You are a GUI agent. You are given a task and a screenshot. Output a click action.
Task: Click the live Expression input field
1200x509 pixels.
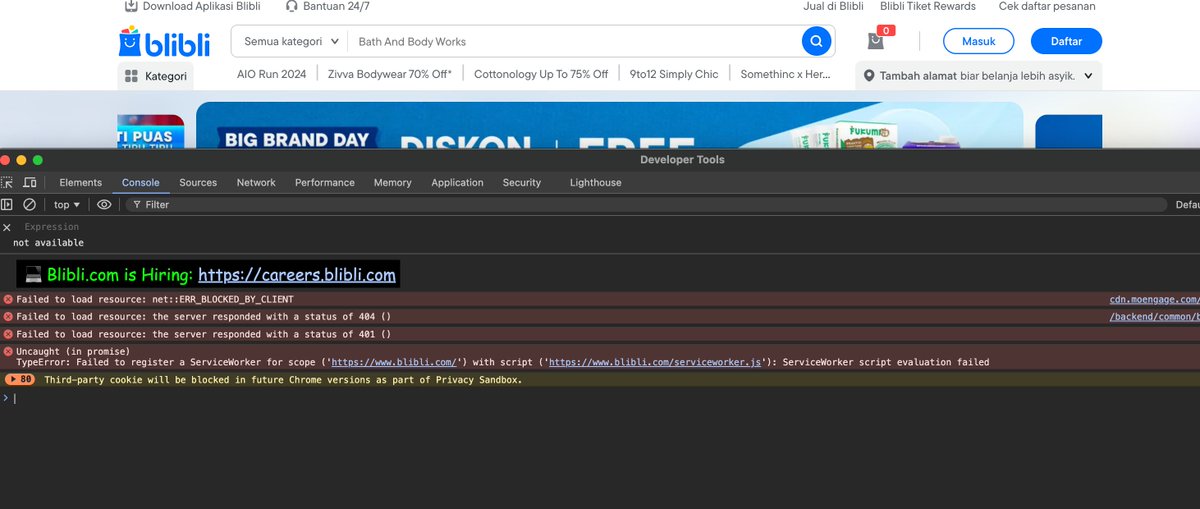(600, 227)
